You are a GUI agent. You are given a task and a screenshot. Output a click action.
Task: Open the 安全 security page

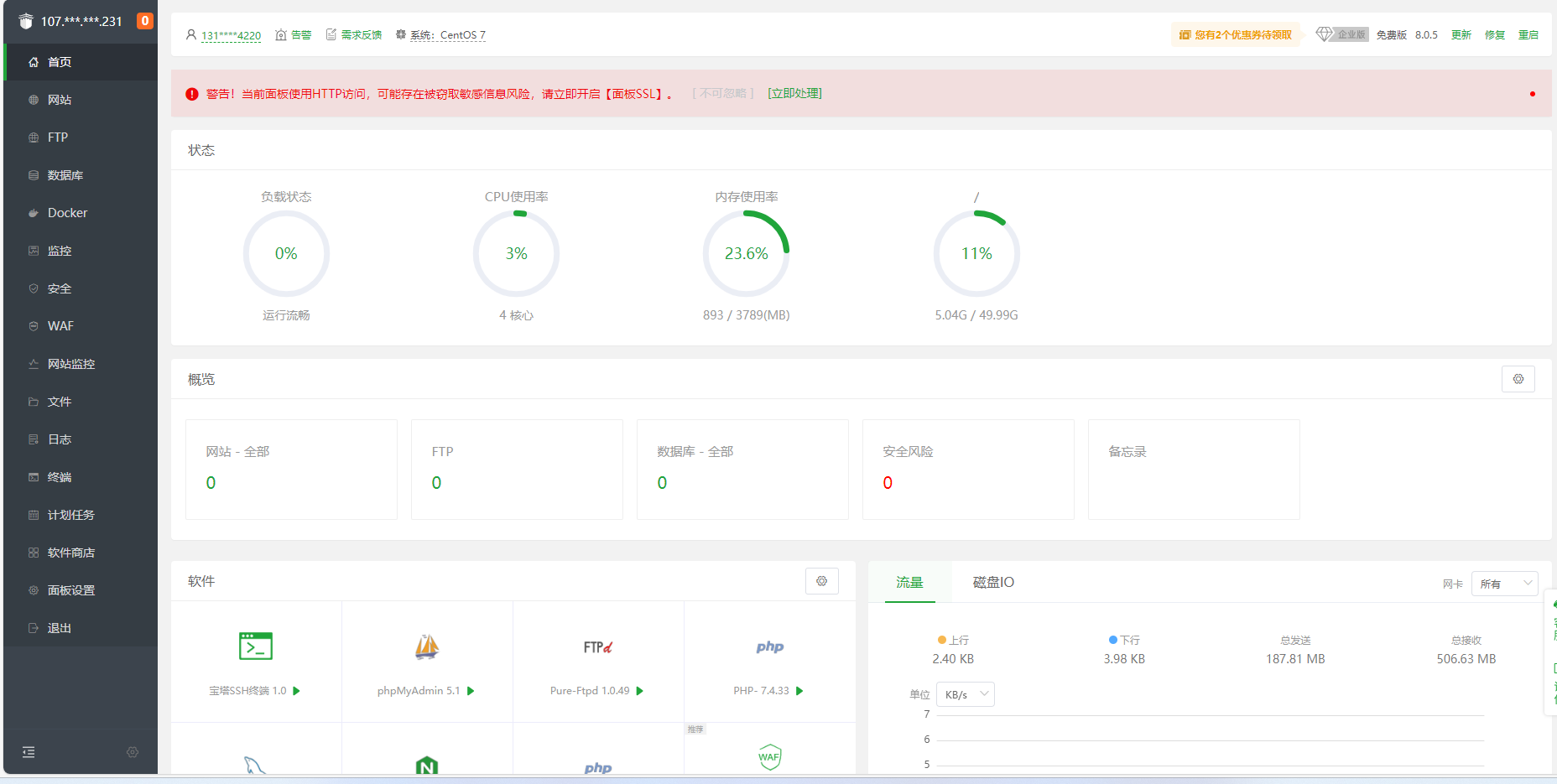pos(81,288)
